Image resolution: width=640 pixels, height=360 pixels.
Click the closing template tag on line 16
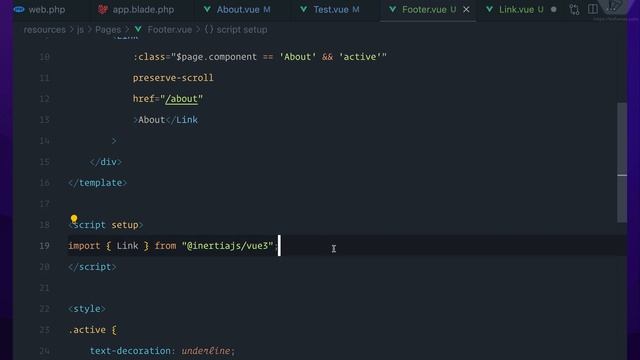click(98, 183)
